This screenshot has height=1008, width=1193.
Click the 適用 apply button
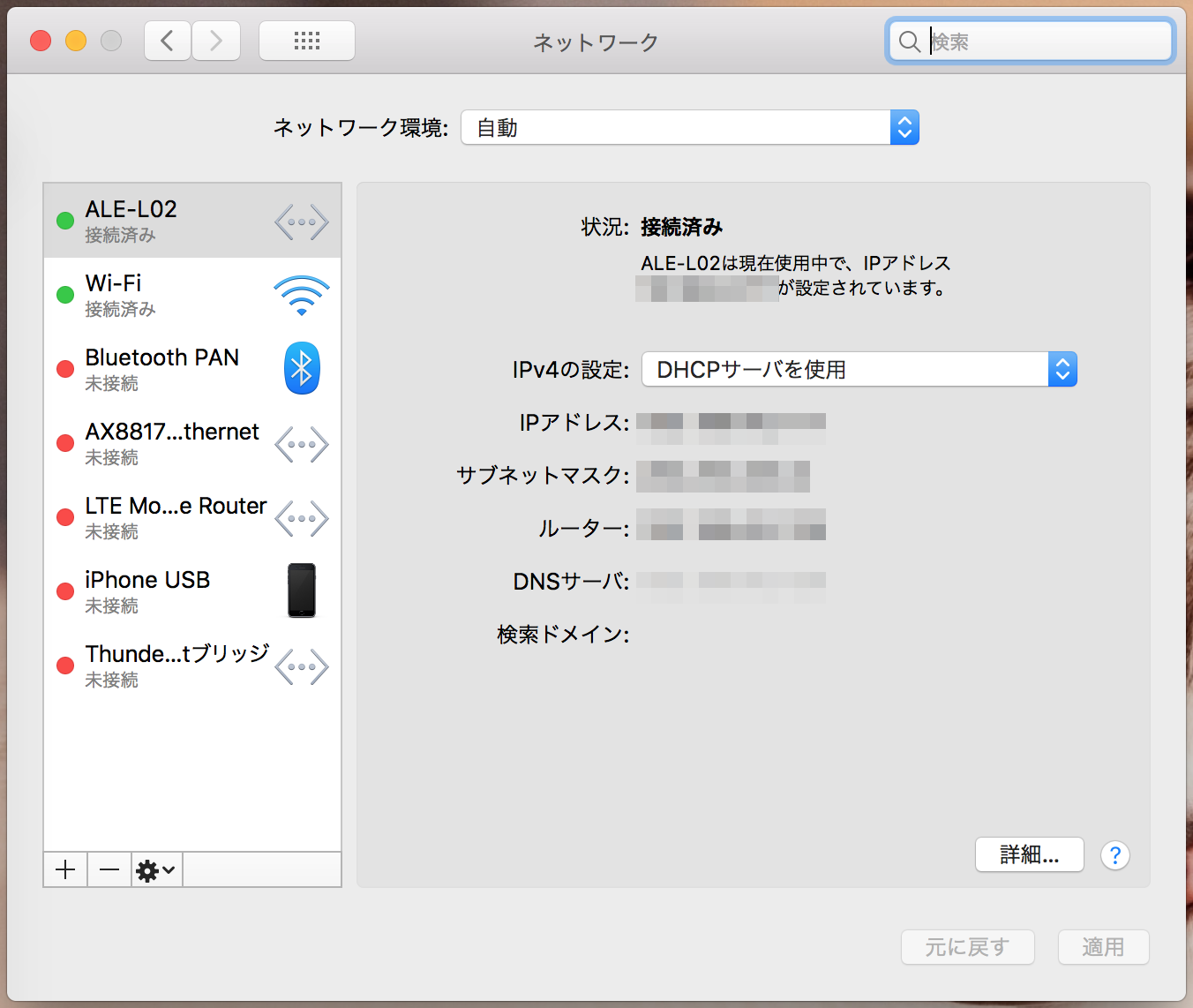pos(1103,947)
